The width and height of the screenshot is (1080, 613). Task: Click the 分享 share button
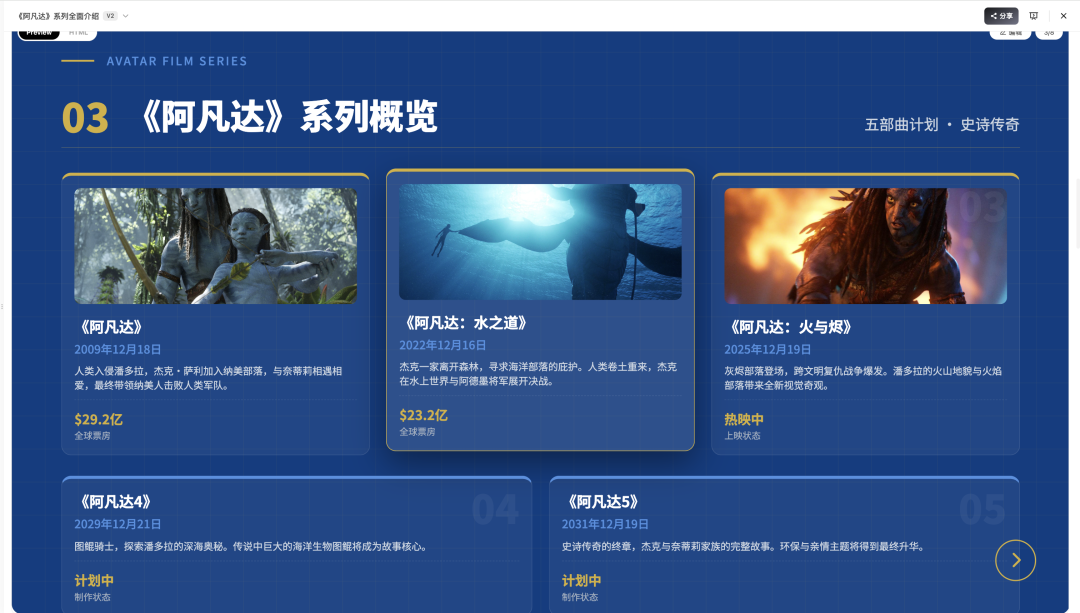tap(1001, 16)
